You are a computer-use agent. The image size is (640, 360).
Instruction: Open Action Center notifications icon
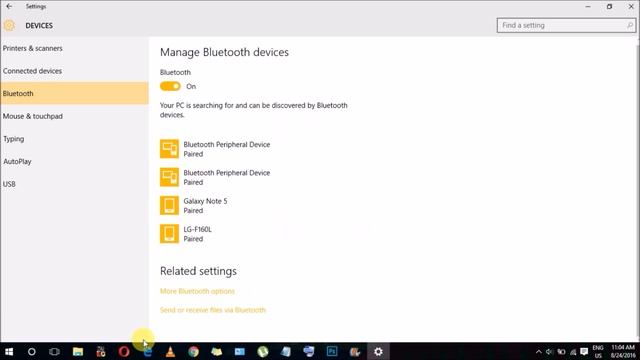click(x=584, y=351)
